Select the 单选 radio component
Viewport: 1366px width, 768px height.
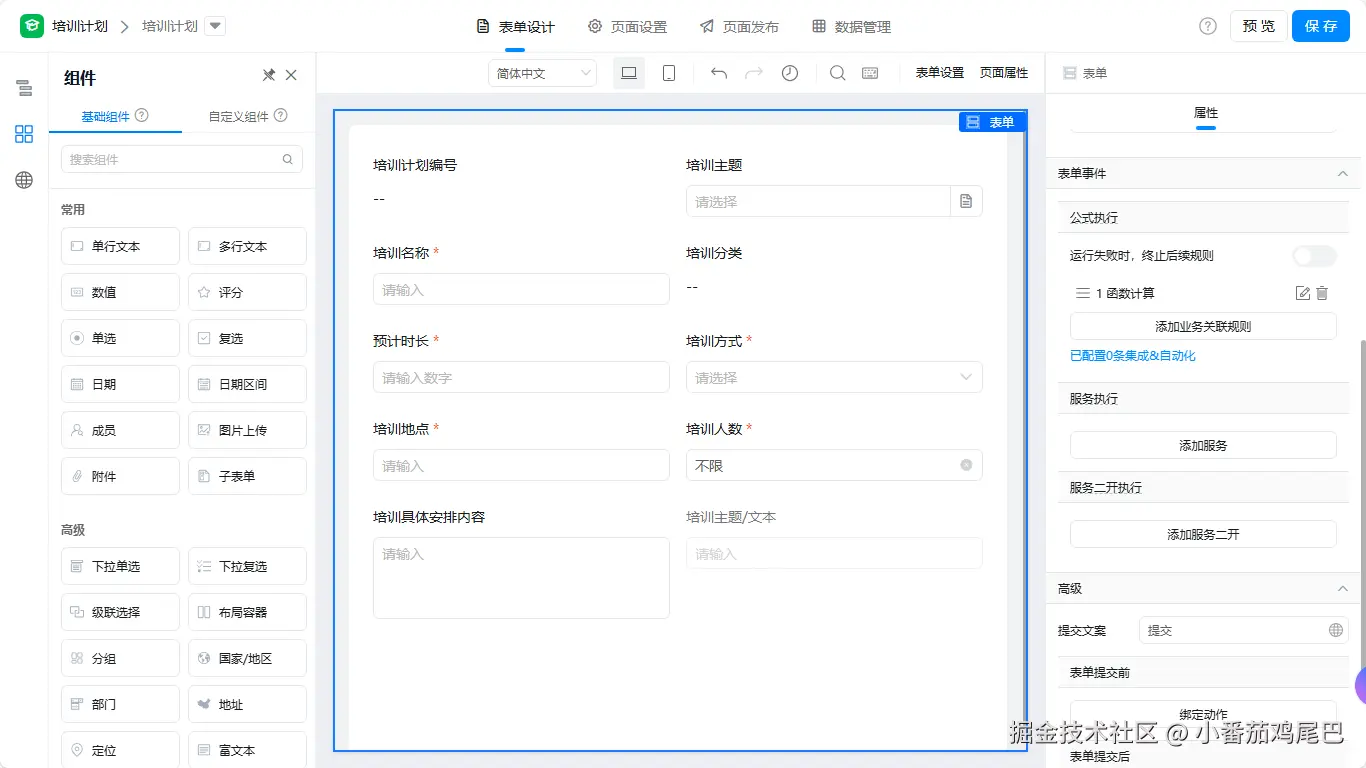pyautogui.click(x=120, y=338)
